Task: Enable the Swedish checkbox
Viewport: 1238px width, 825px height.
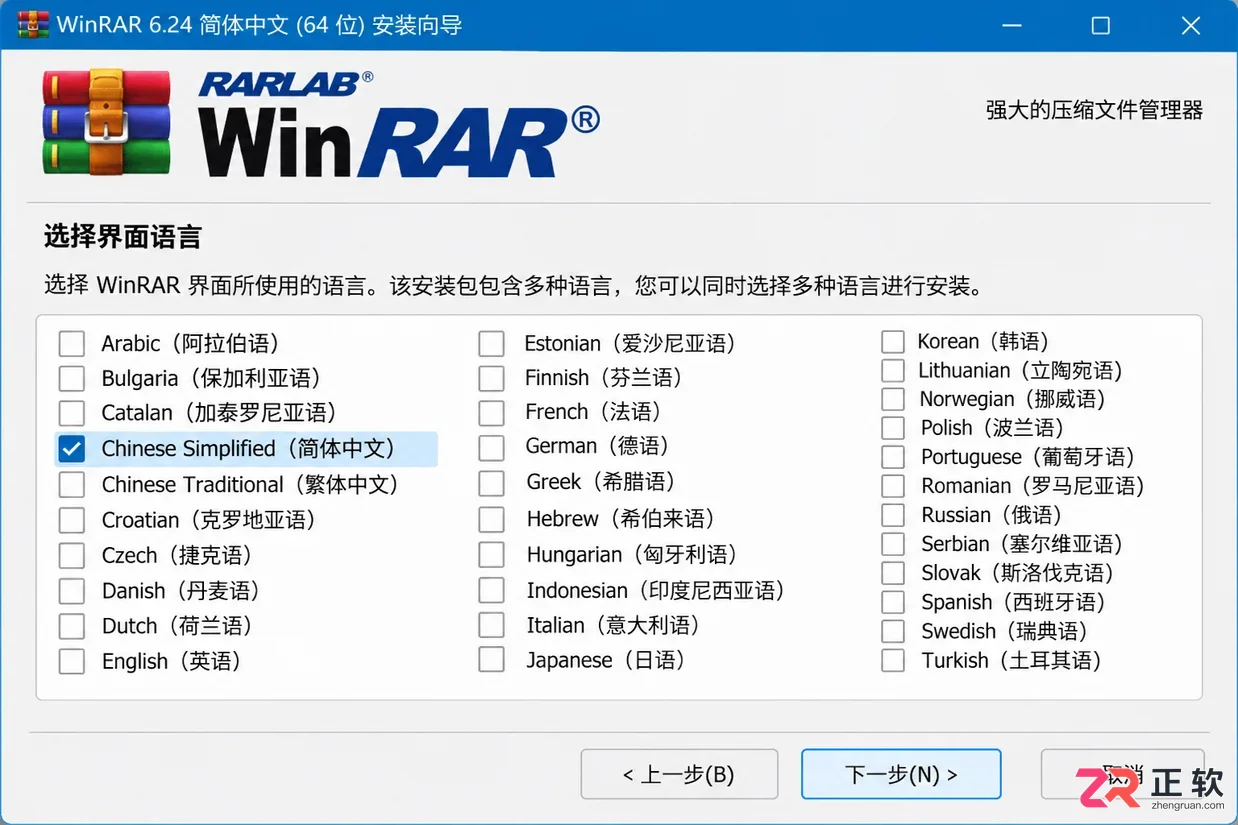Action: (893, 632)
